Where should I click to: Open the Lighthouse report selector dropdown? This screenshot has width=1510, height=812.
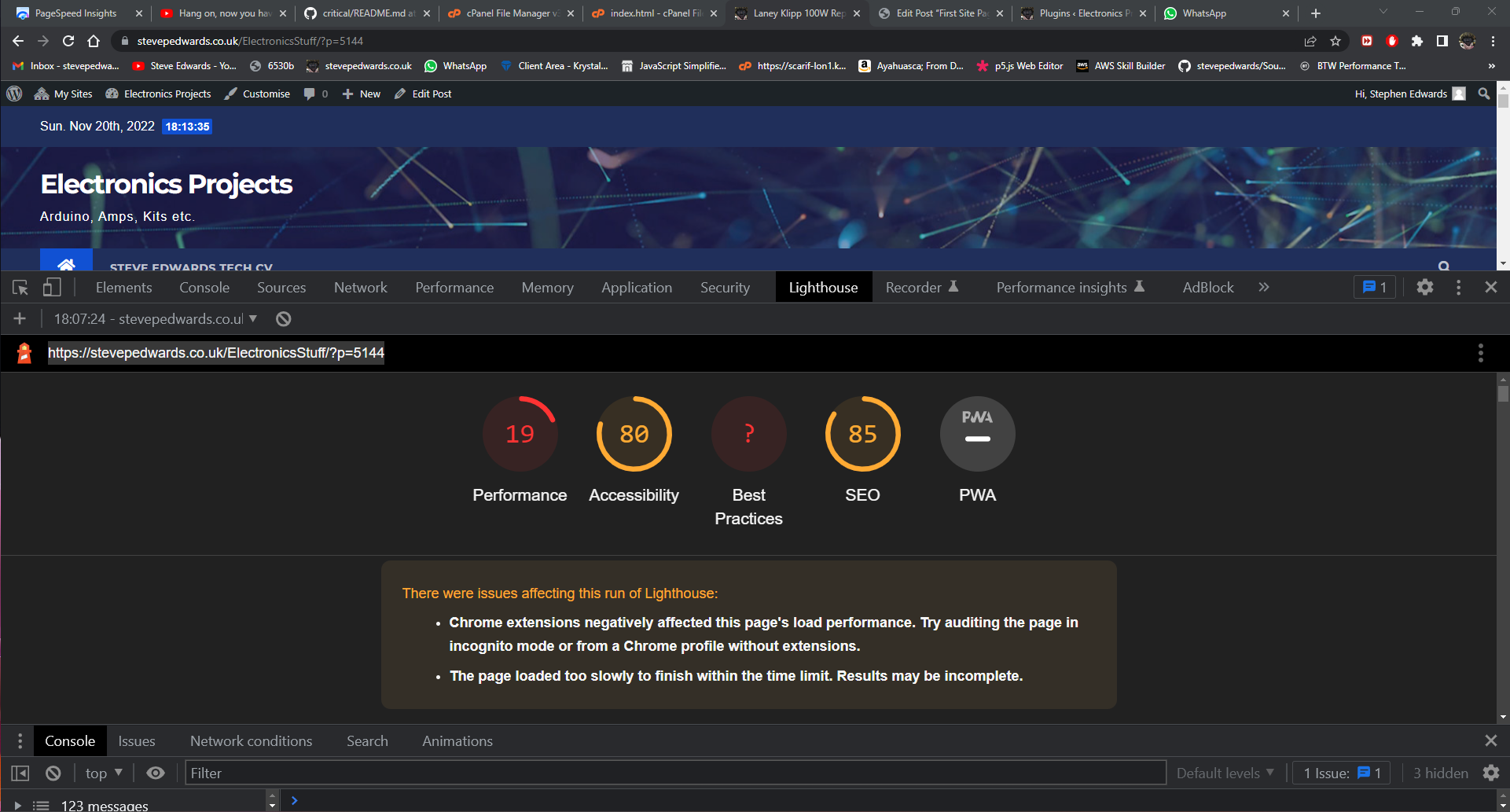[156, 319]
